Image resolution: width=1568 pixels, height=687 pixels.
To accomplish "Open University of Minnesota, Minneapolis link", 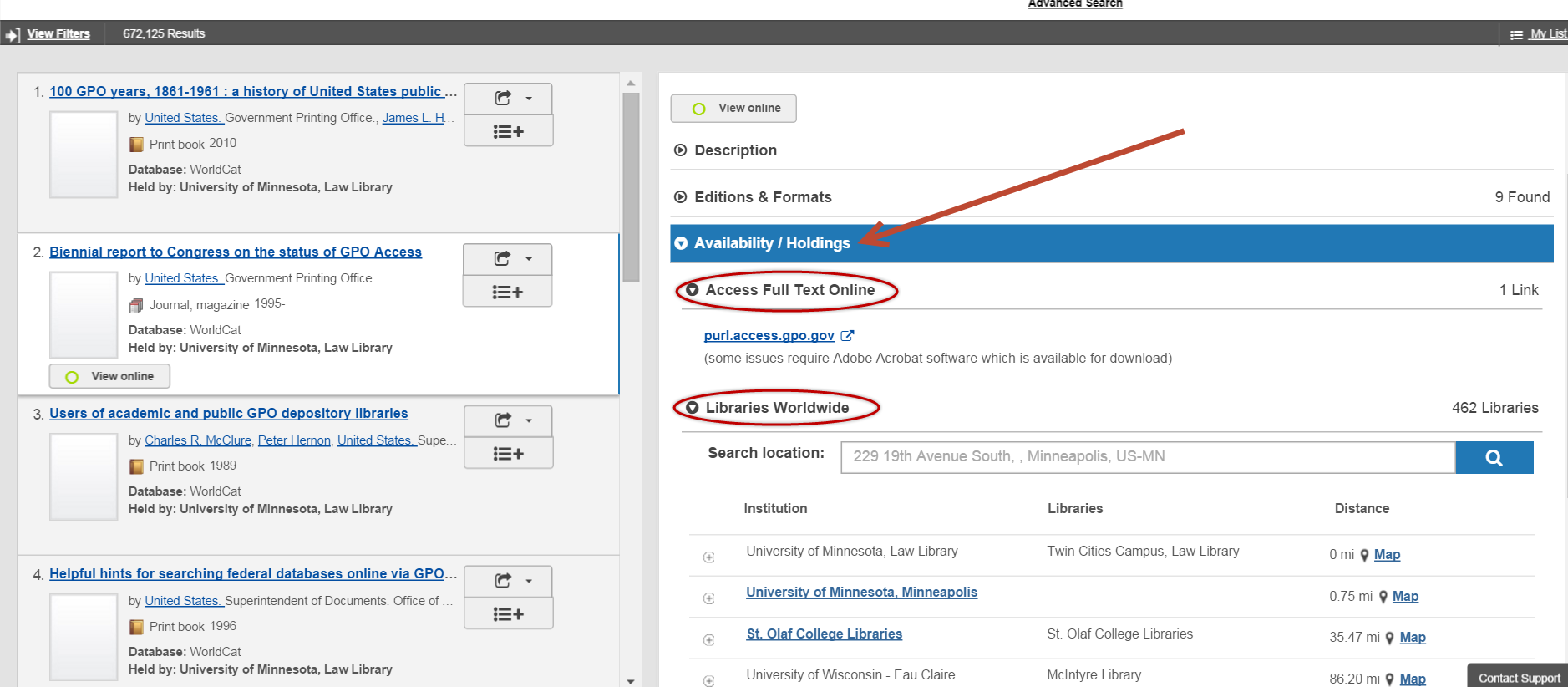I will tap(862, 592).
